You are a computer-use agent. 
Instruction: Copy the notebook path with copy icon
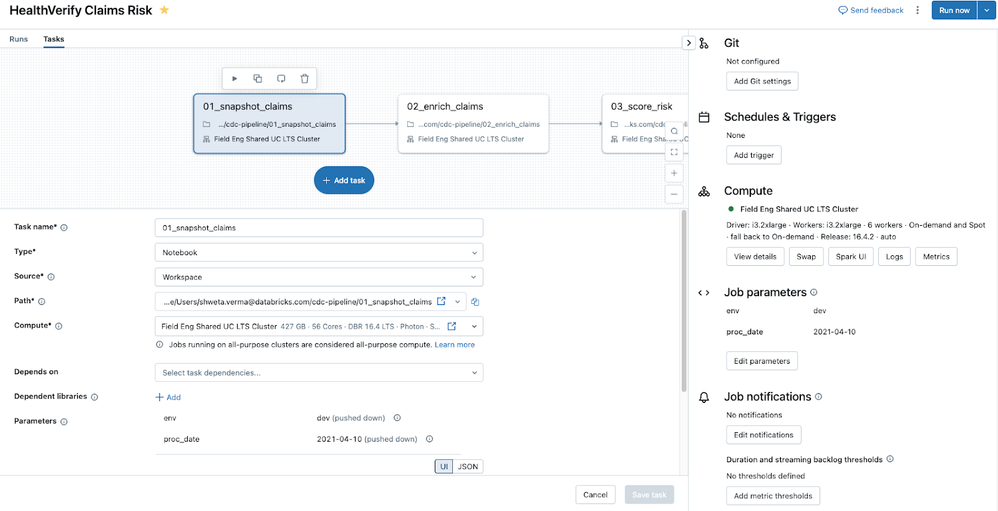[475, 302]
